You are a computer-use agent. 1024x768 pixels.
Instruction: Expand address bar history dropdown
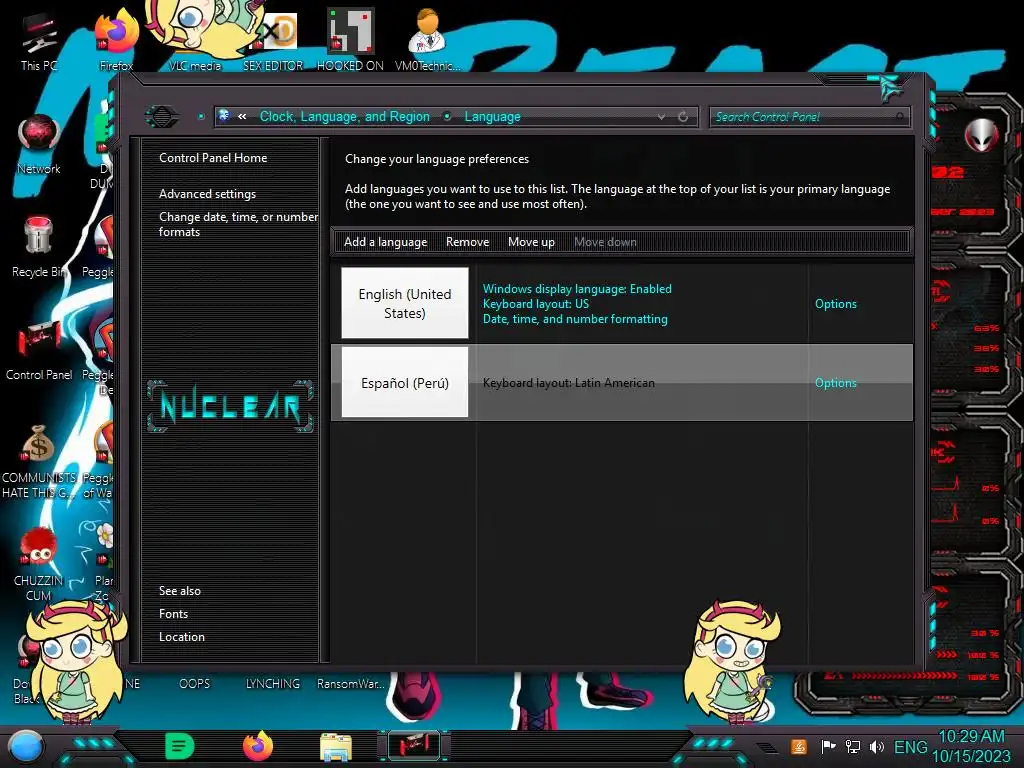click(x=662, y=117)
